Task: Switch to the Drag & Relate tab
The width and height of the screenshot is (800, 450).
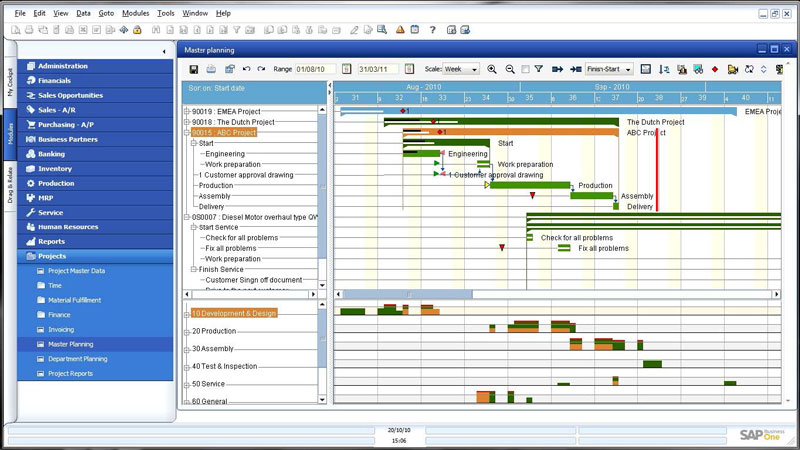Action: point(10,185)
